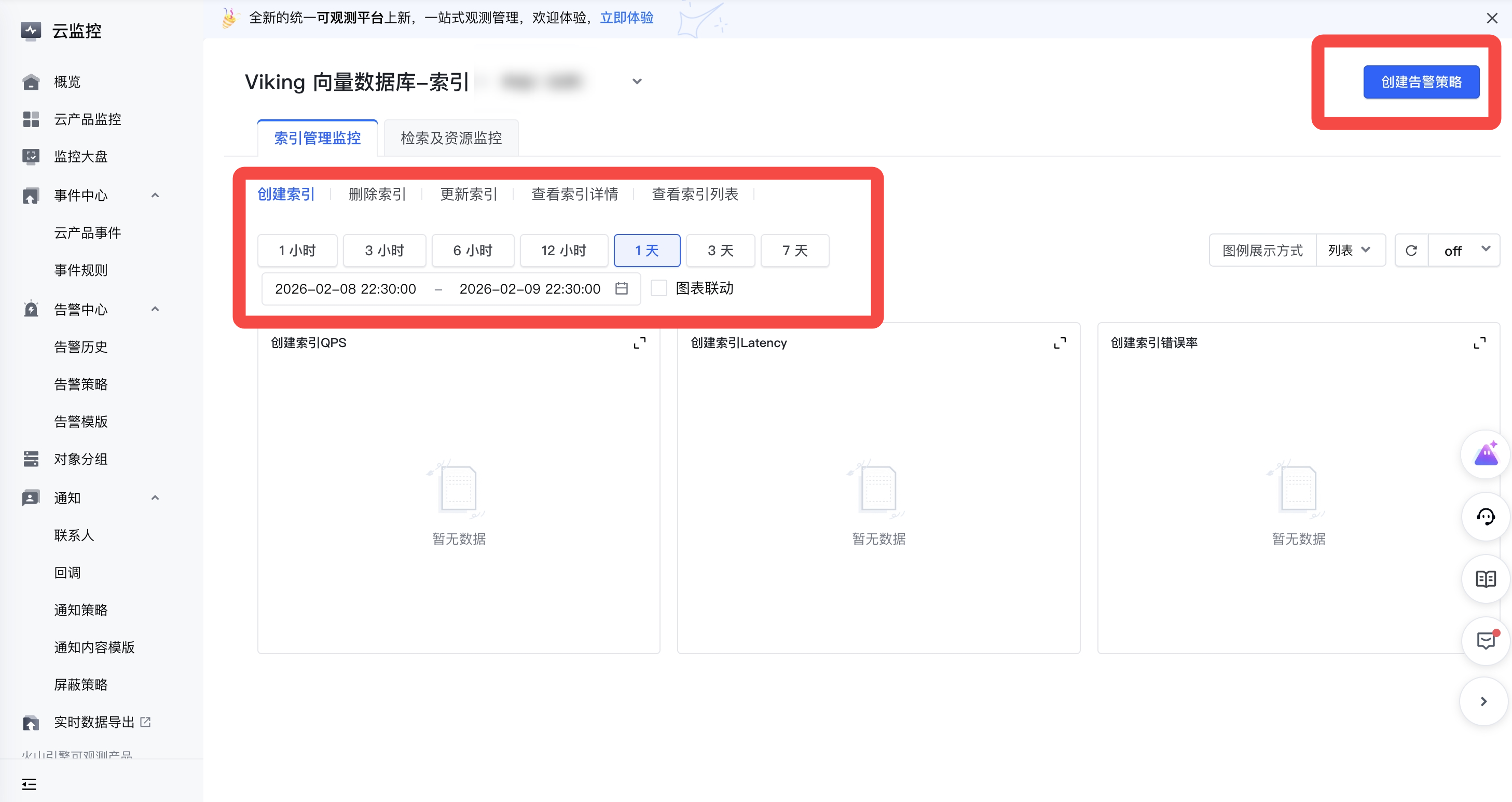Image resolution: width=1512 pixels, height=802 pixels.
Task: Open the 列表 legend display dropdown
Action: click(1350, 251)
